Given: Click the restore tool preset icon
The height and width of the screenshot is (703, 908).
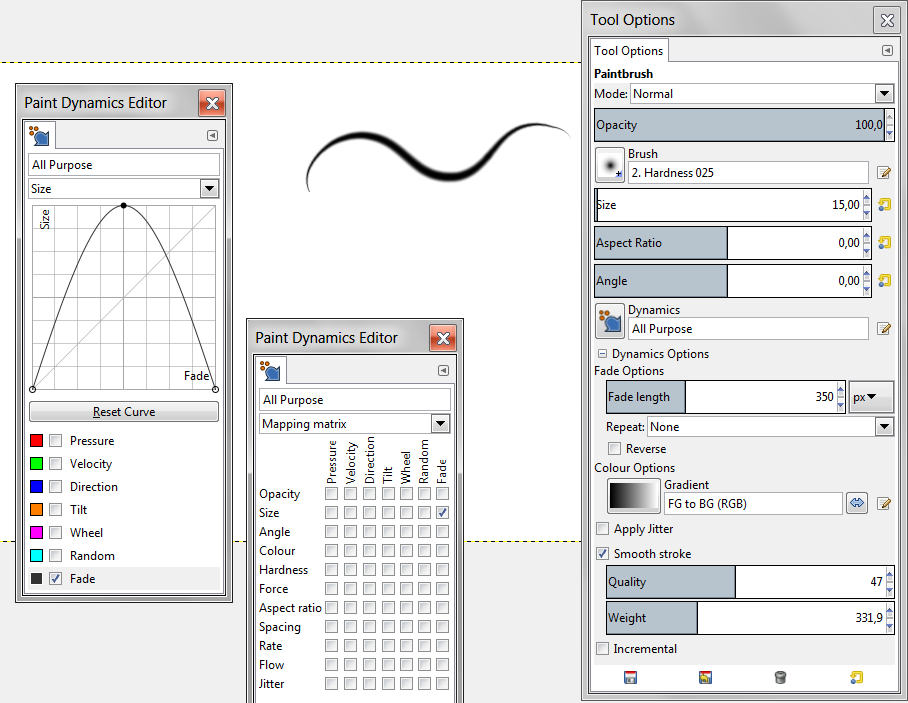Looking at the screenshot, I should click(706, 678).
